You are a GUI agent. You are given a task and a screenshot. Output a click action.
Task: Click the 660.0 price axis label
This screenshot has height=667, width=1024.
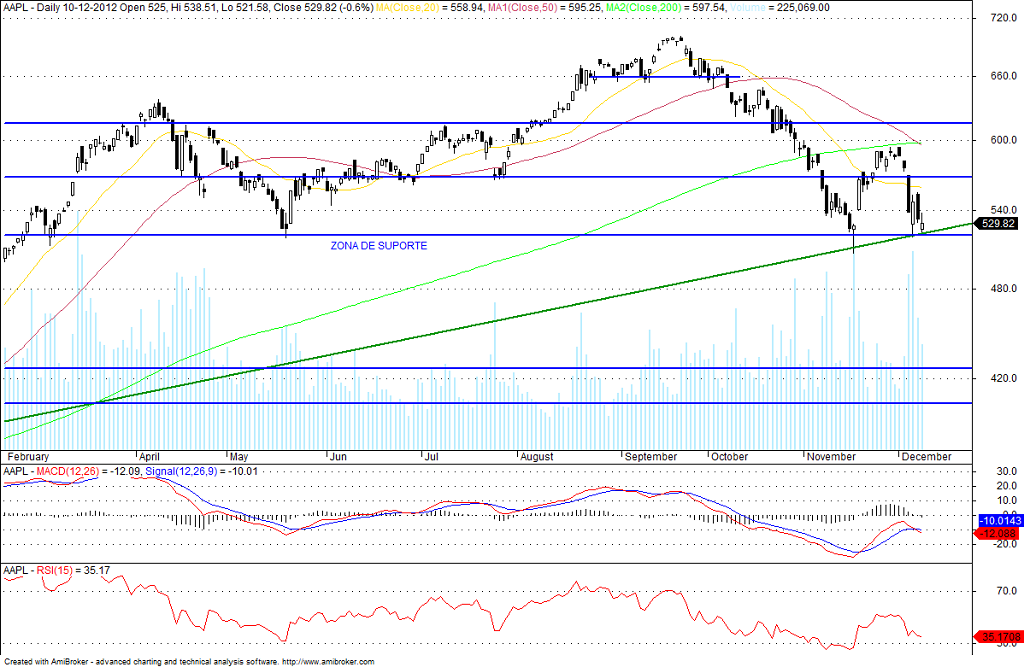tap(1004, 76)
